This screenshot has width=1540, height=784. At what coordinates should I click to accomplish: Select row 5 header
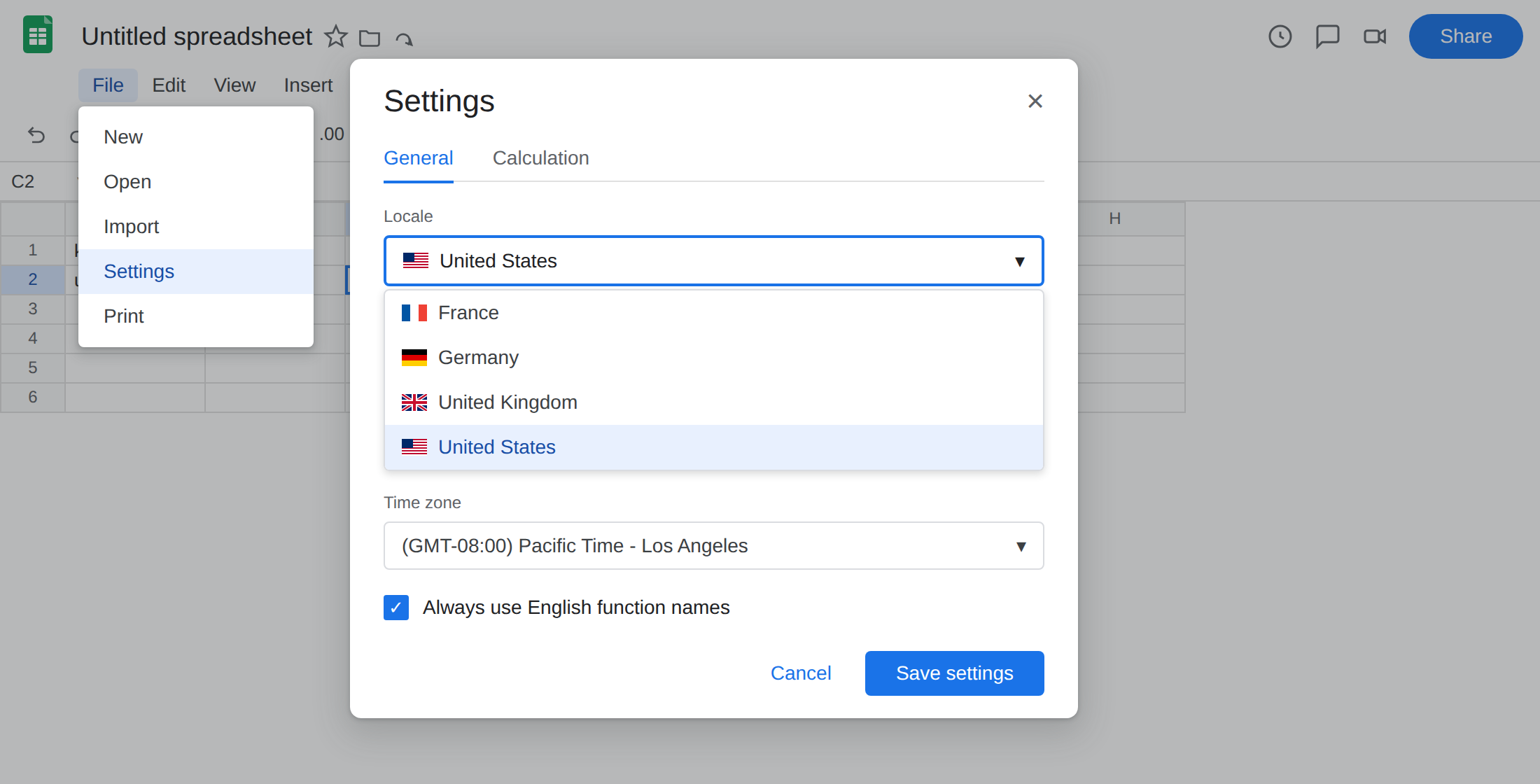coord(32,368)
